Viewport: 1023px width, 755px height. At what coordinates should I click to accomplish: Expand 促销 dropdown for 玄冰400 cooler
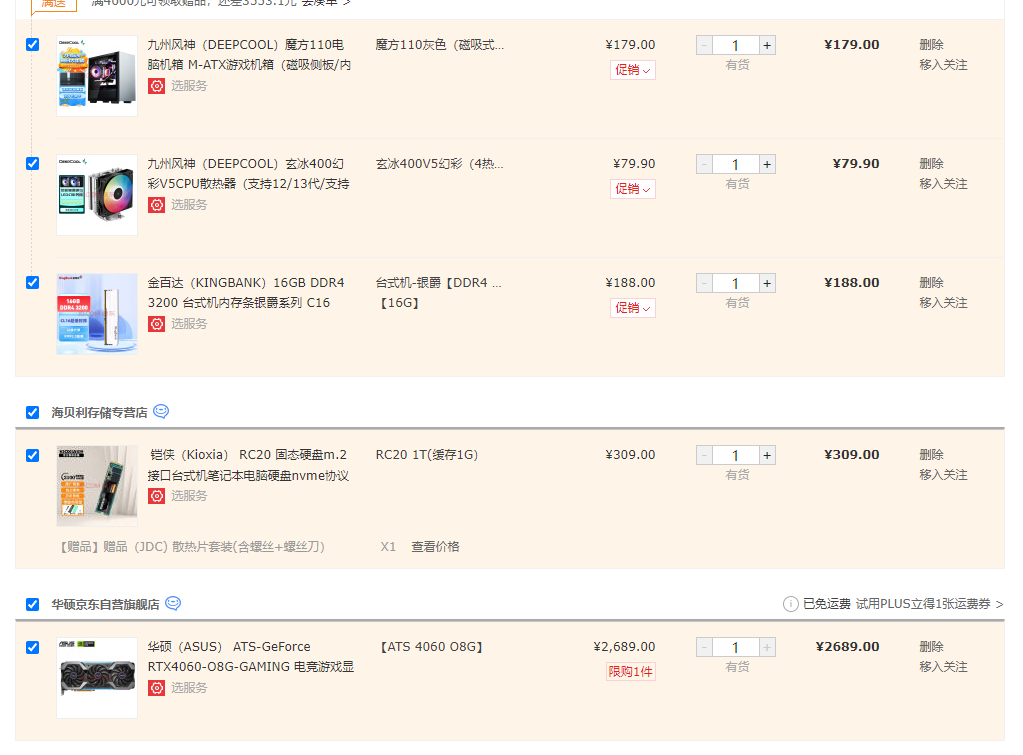click(x=633, y=189)
